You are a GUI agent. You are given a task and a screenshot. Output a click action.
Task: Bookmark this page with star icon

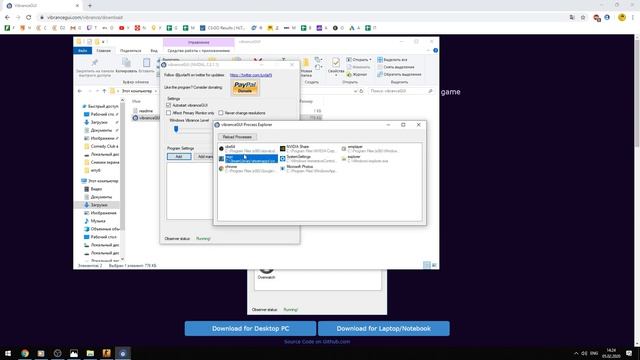(583, 18)
